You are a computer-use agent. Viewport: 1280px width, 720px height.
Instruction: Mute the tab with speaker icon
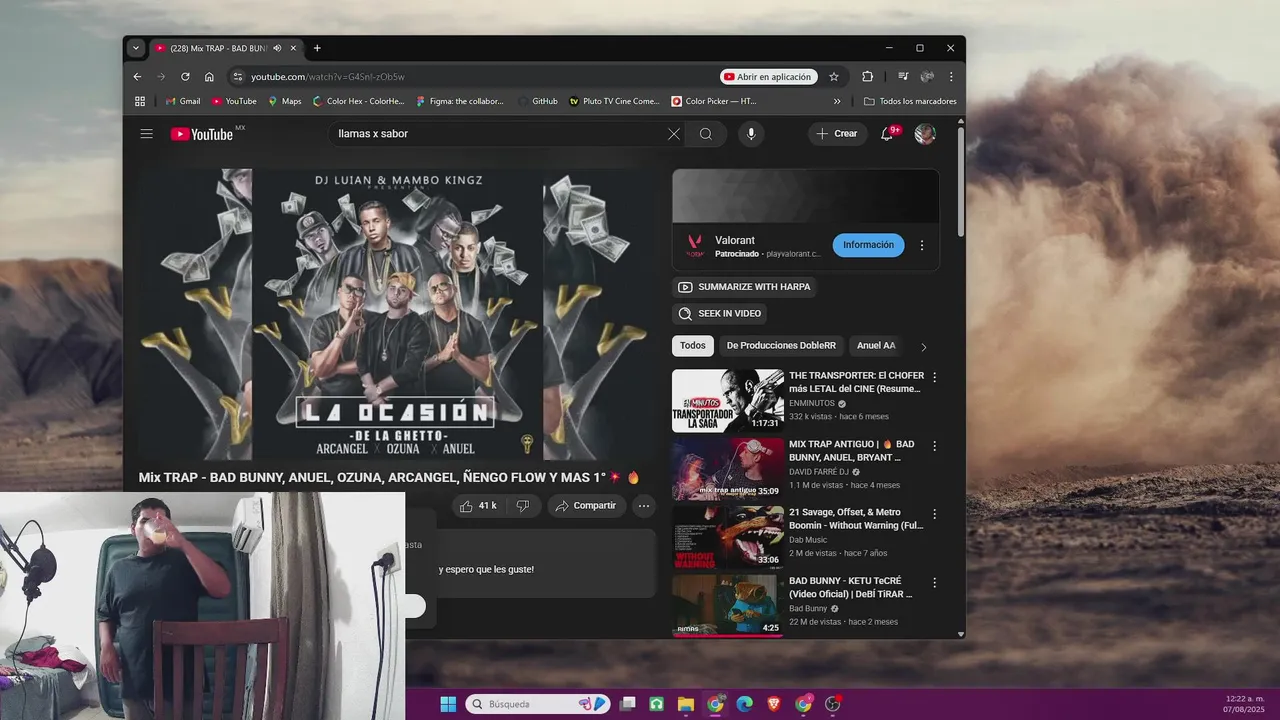pos(277,48)
